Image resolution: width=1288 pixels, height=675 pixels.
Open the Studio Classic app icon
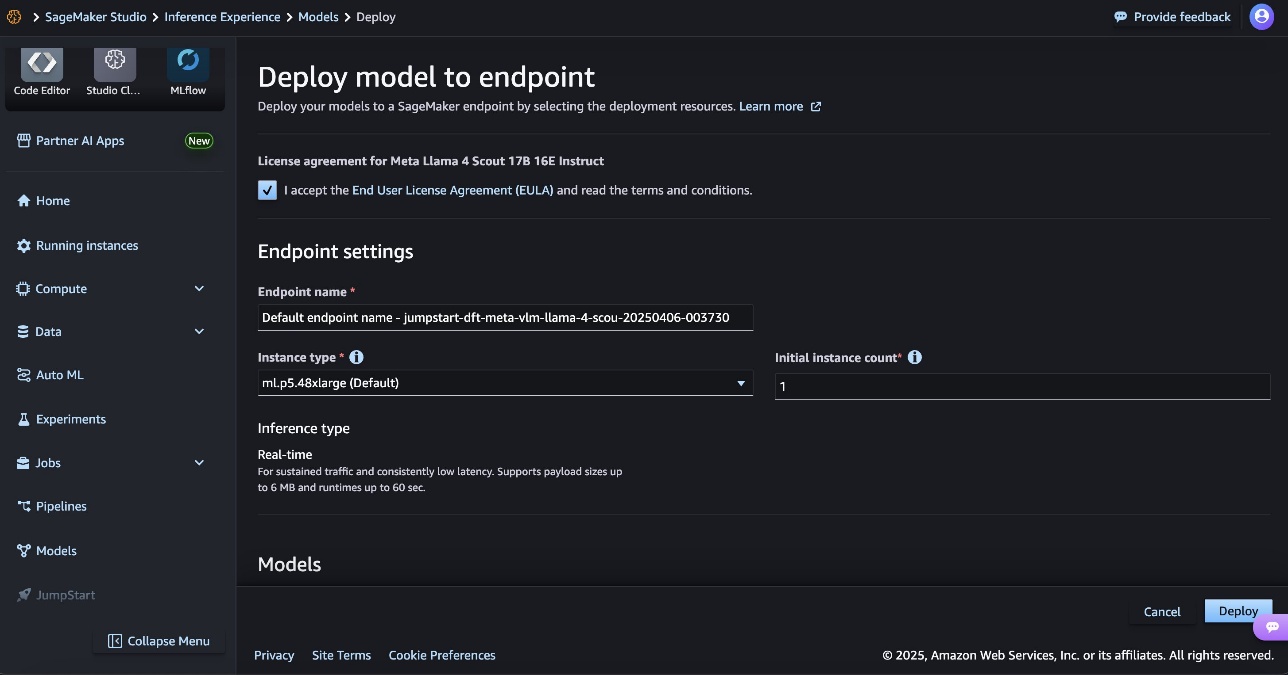tap(114, 64)
